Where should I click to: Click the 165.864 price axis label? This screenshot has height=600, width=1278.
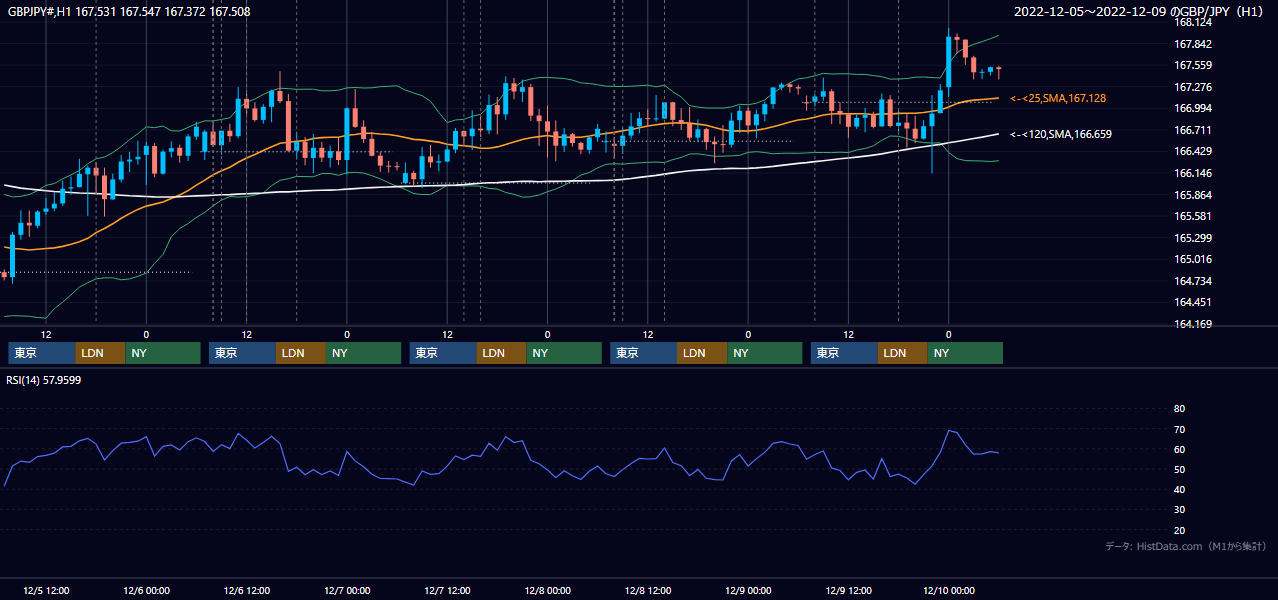click(x=1193, y=195)
